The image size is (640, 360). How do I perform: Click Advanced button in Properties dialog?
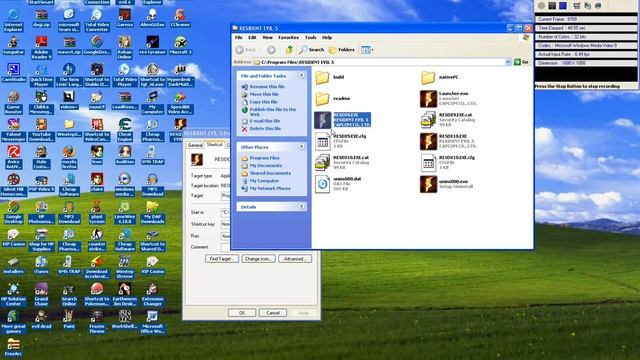click(x=295, y=259)
